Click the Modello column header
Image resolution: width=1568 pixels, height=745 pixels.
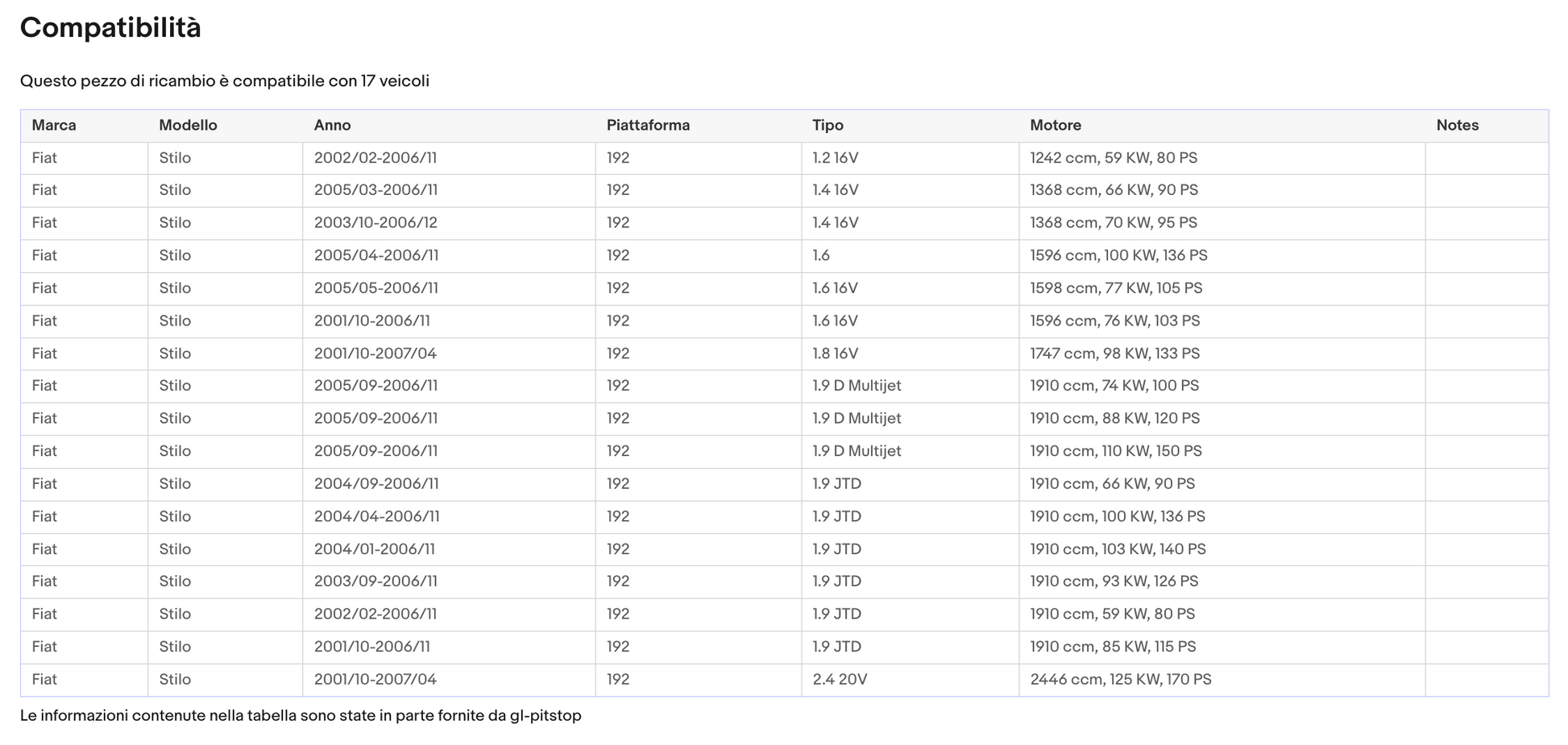(188, 126)
